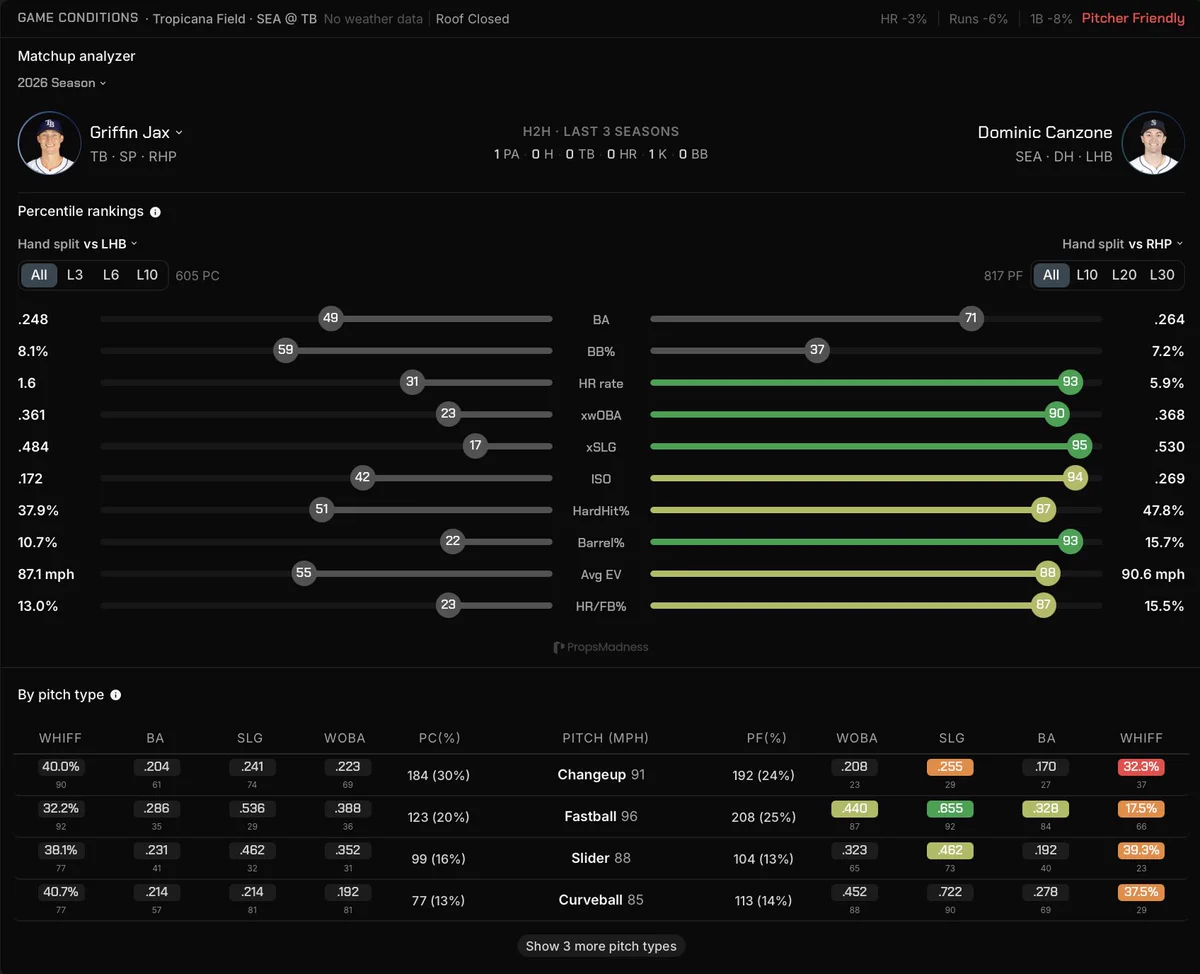The image size is (1200, 974).
Task: Click pitcher Changeup WHIFF 40.0% cell
Action: 60,768
